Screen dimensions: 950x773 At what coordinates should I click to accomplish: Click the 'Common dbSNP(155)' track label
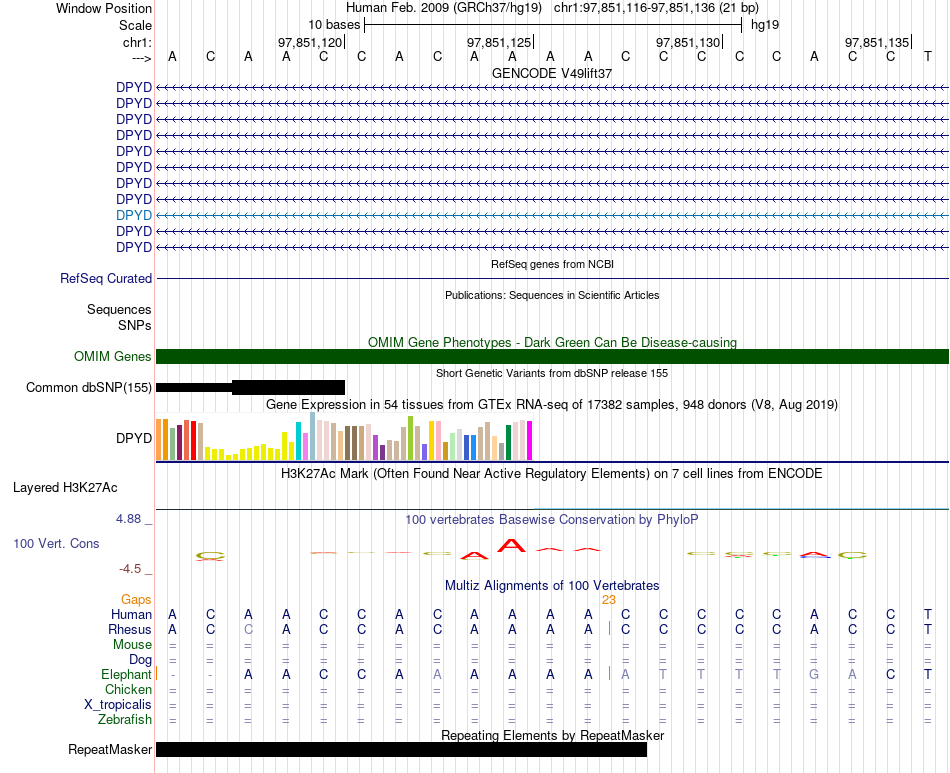[x=88, y=388]
